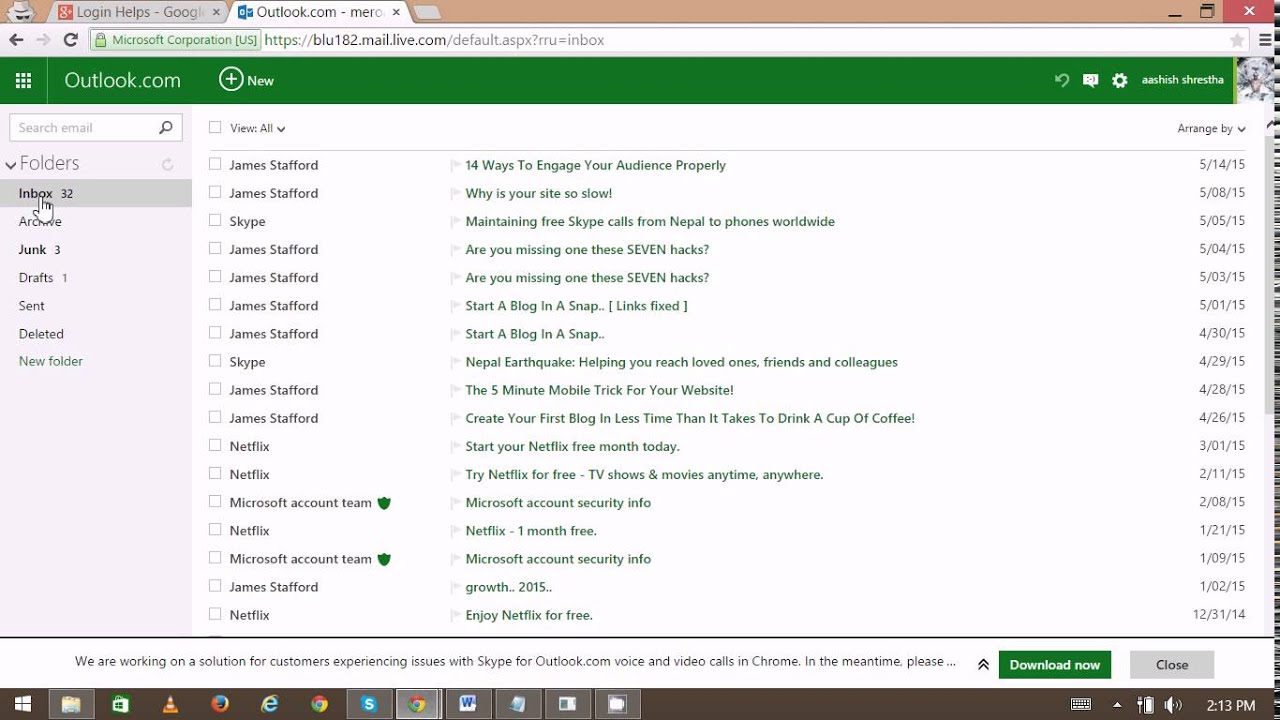
Task: Open aashish shrestha account menu
Action: [x=1182, y=80]
